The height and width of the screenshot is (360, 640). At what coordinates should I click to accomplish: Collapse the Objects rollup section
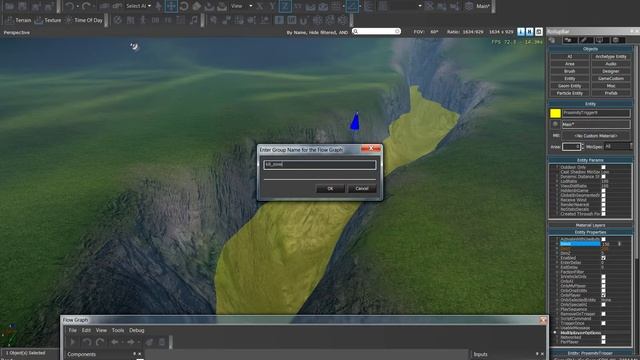click(590, 49)
